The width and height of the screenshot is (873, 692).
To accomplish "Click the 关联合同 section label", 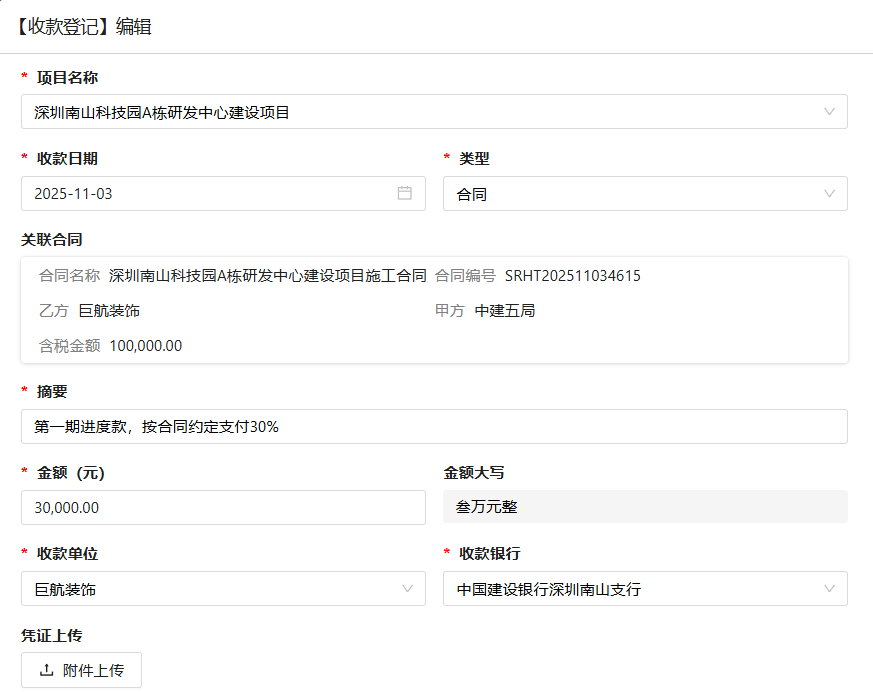I will (x=51, y=240).
